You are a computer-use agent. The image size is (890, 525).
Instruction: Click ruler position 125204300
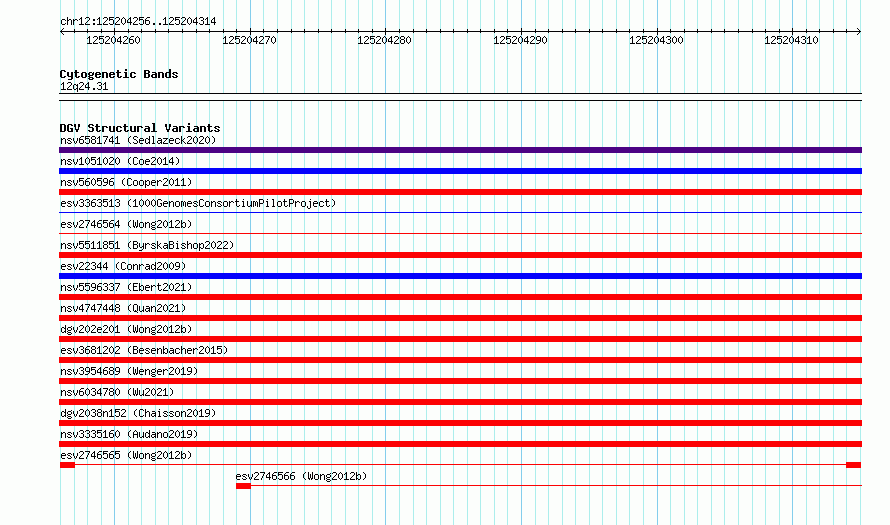pos(656,40)
